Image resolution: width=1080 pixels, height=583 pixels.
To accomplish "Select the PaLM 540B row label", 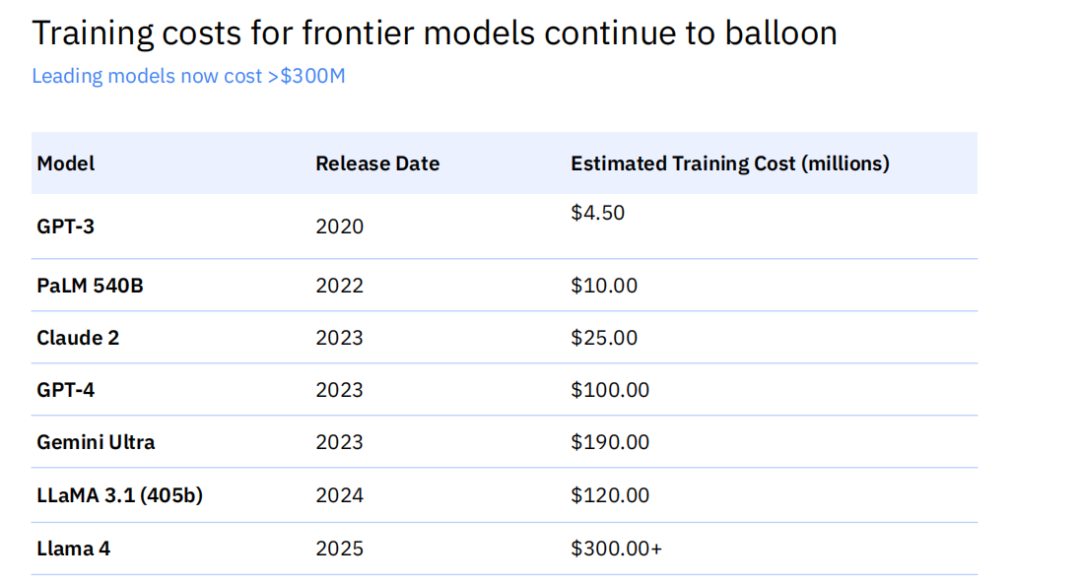I will pyautogui.click(x=90, y=285).
